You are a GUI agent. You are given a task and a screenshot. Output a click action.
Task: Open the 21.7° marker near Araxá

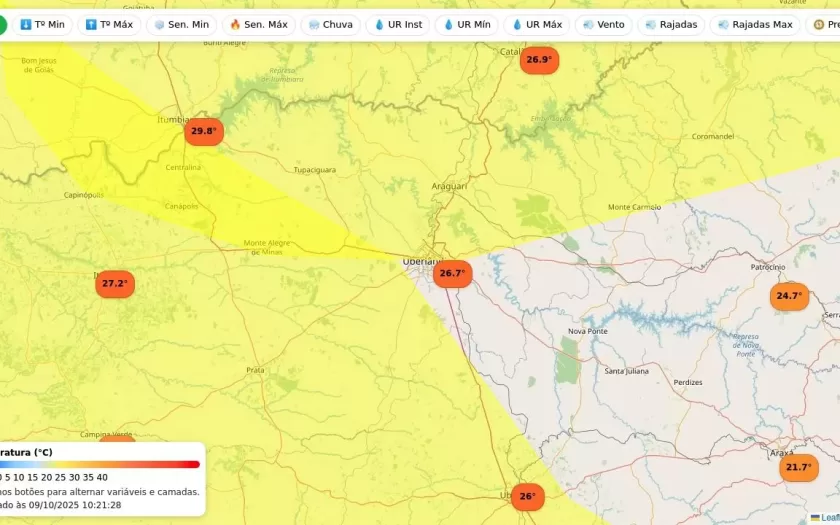coord(798,467)
